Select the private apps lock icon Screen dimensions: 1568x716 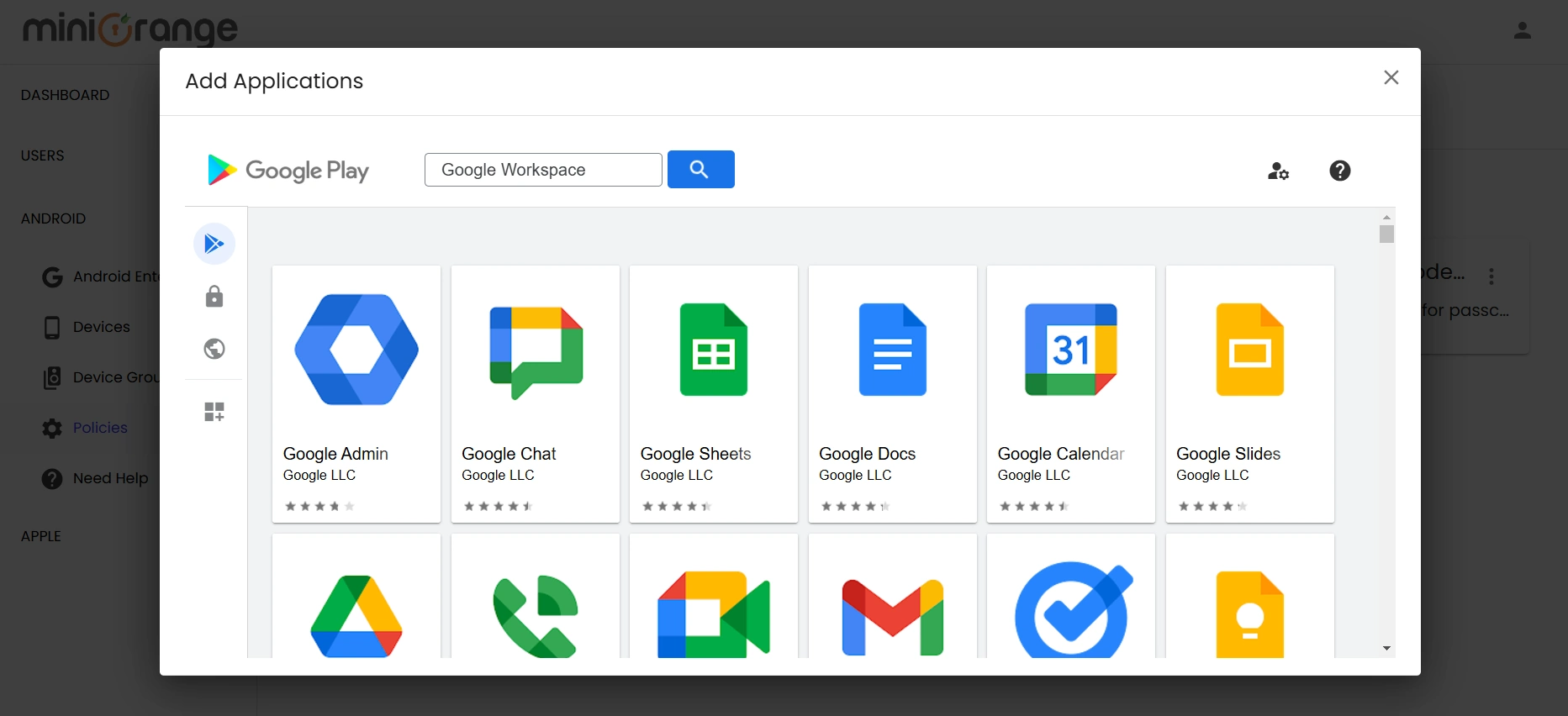(214, 297)
